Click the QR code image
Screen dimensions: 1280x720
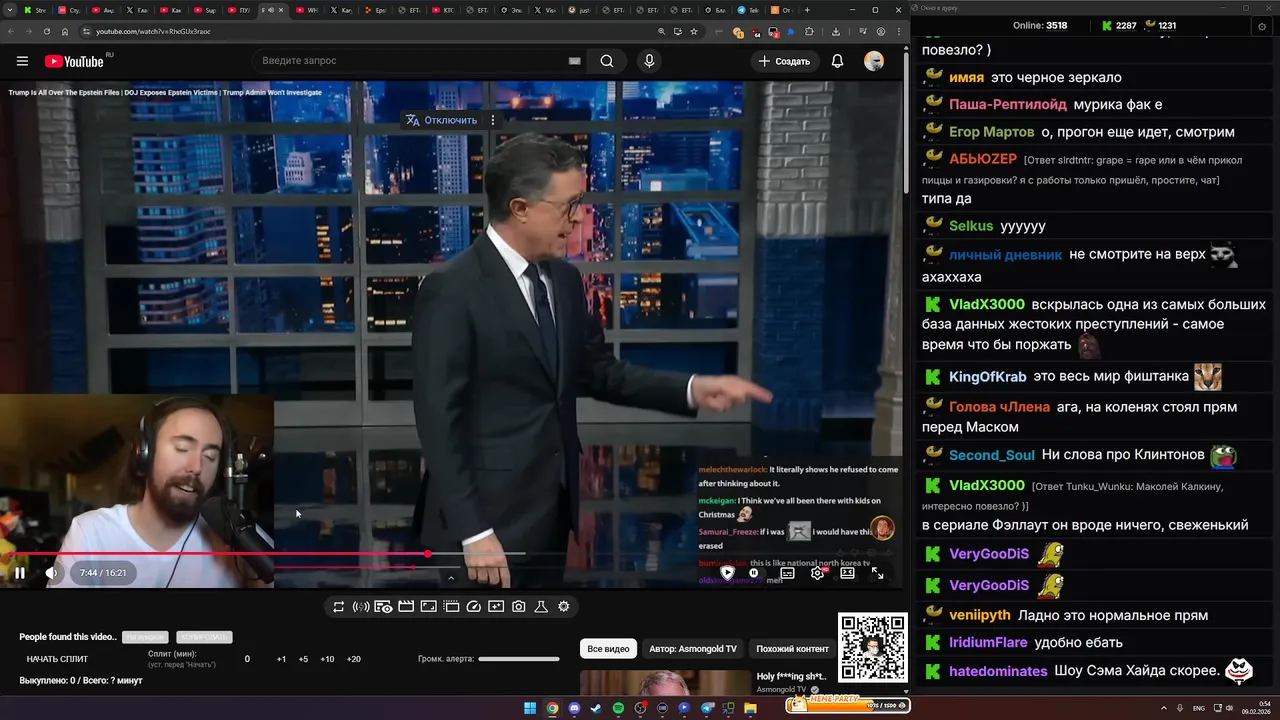pyautogui.click(x=872, y=648)
